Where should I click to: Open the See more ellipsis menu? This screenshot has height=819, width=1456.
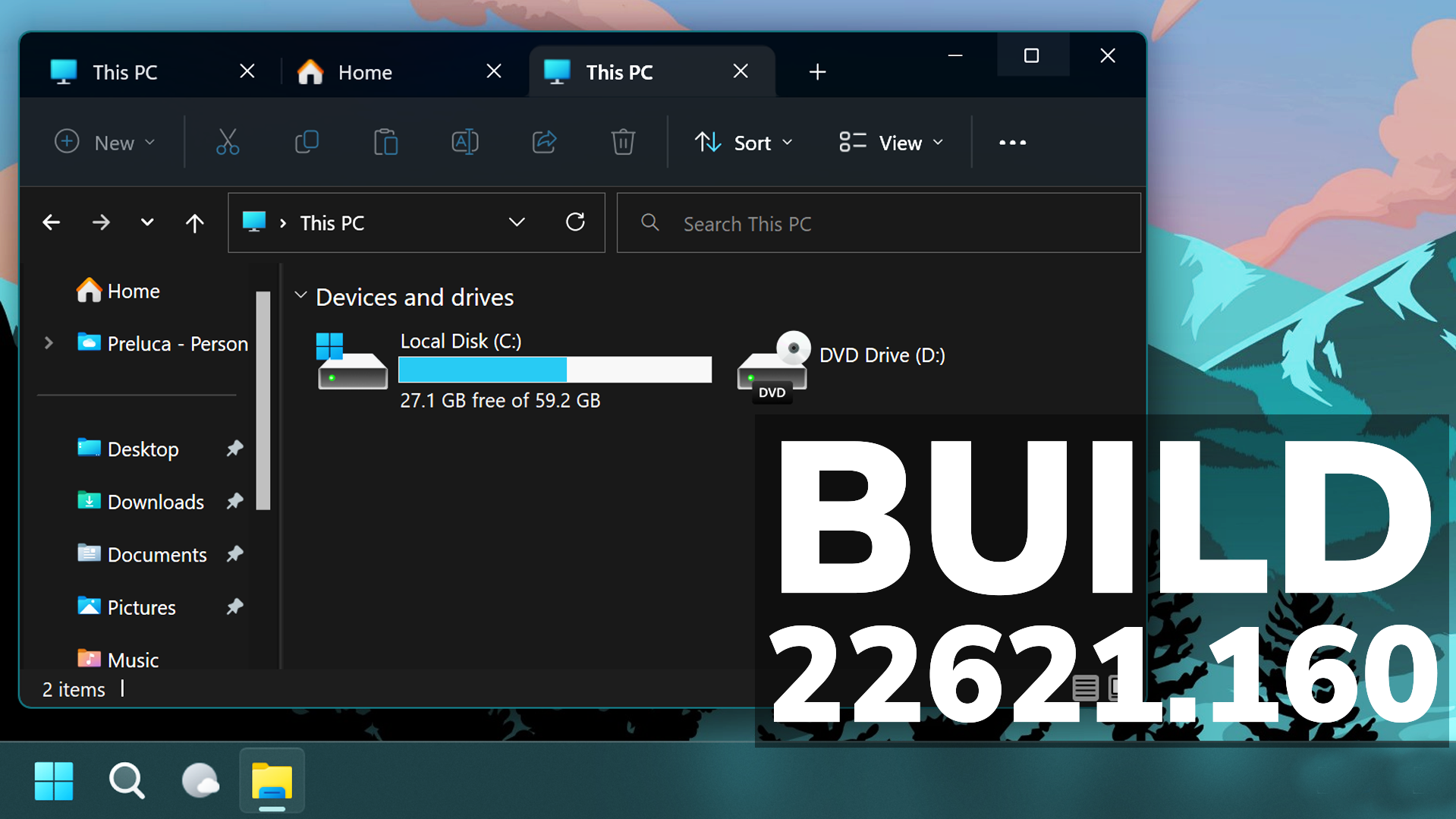pos(1012,142)
